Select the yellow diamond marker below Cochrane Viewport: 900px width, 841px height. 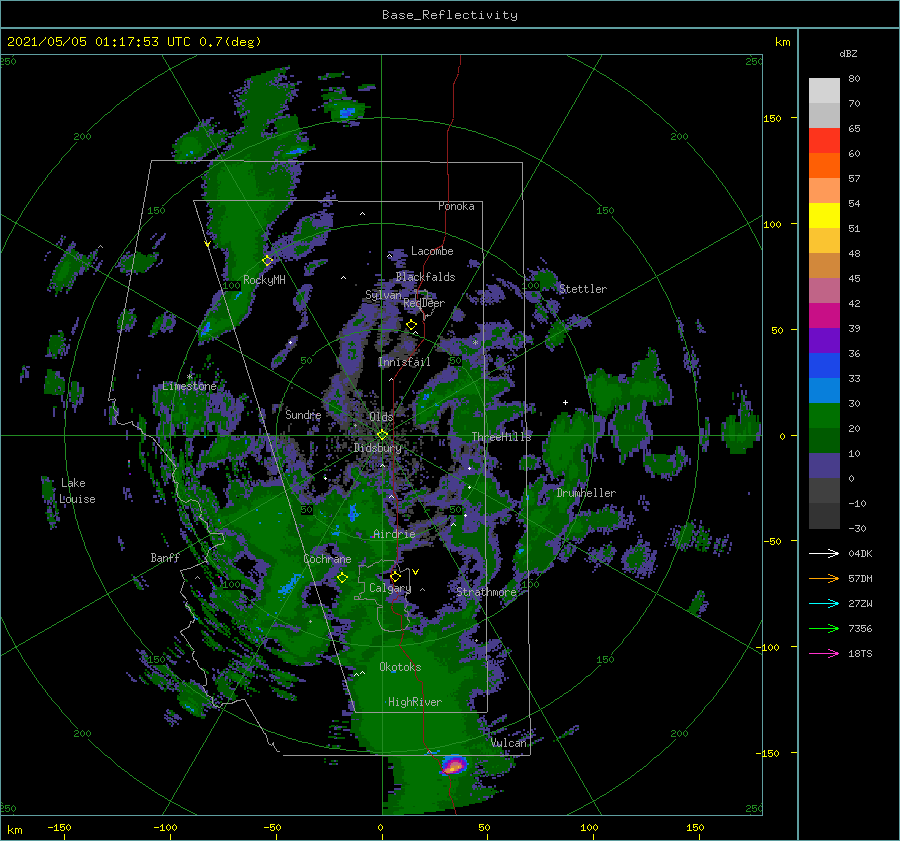[342, 578]
